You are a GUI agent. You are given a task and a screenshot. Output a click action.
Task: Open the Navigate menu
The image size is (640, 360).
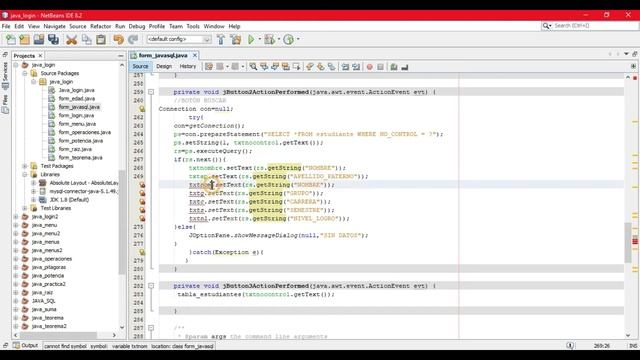(54, 26)
